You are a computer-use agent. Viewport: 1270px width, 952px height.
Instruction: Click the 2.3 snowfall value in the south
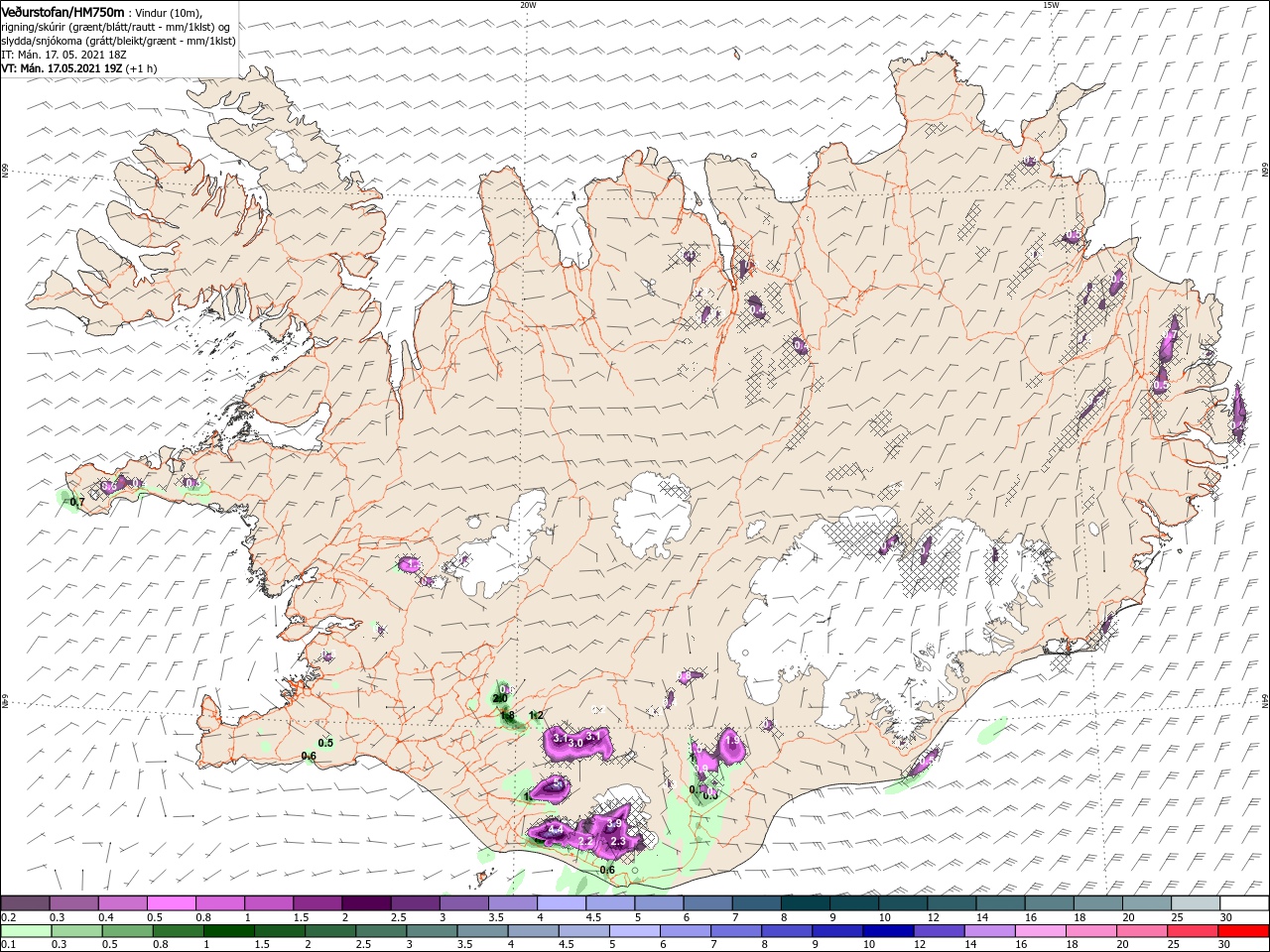coord(618,841)
